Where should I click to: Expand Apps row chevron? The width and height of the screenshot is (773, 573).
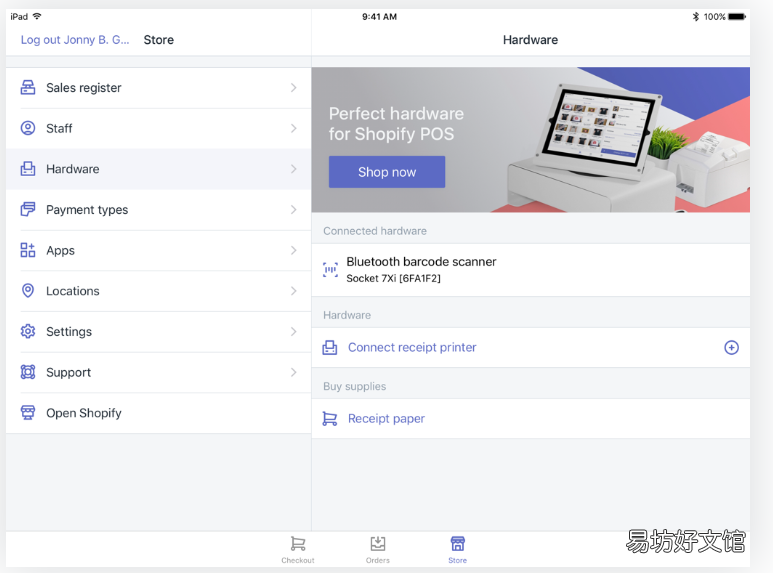pyautogui.click(x=294, y=250)
